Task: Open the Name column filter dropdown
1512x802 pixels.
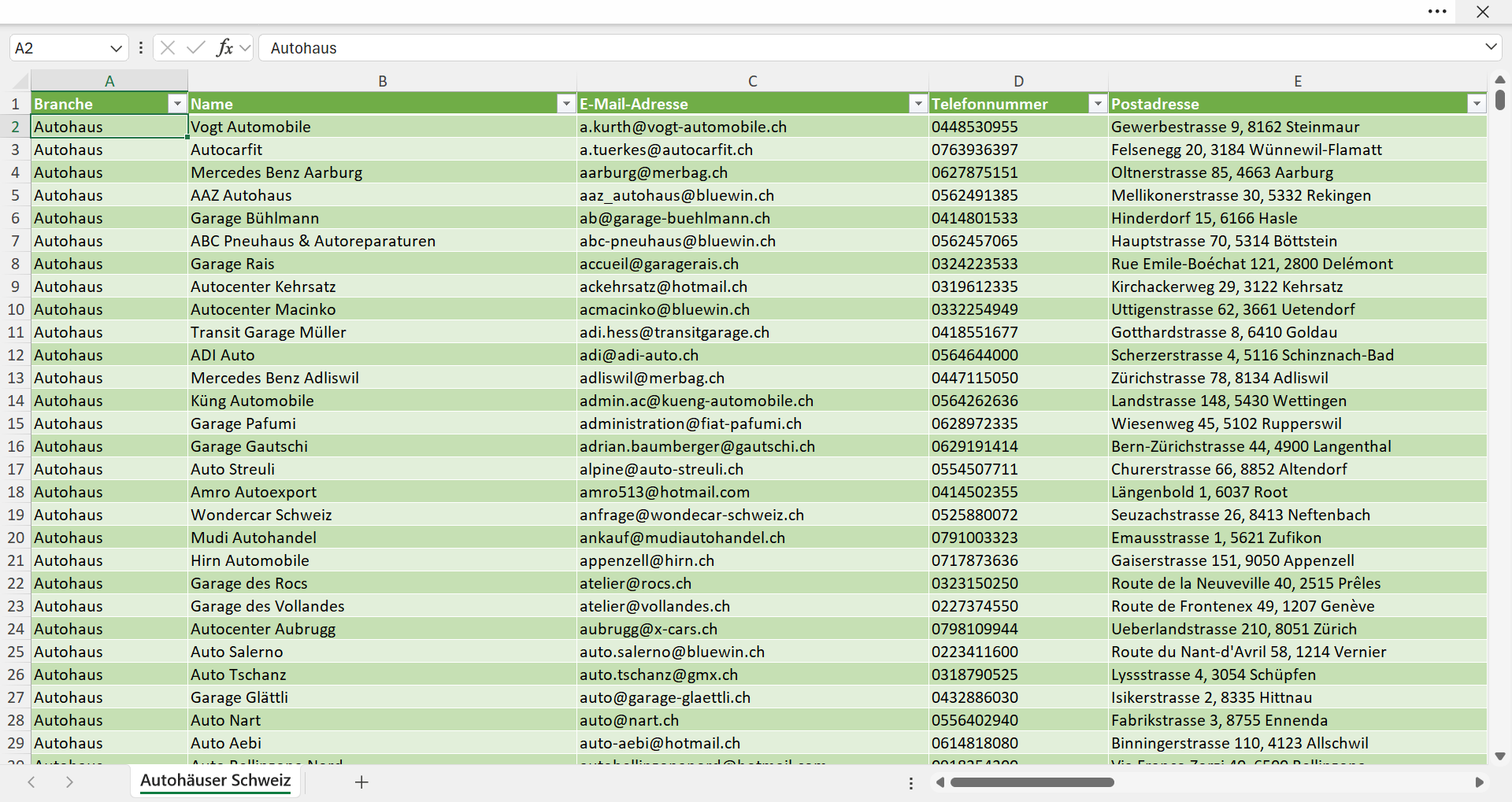Action: [x=566, y=104]
